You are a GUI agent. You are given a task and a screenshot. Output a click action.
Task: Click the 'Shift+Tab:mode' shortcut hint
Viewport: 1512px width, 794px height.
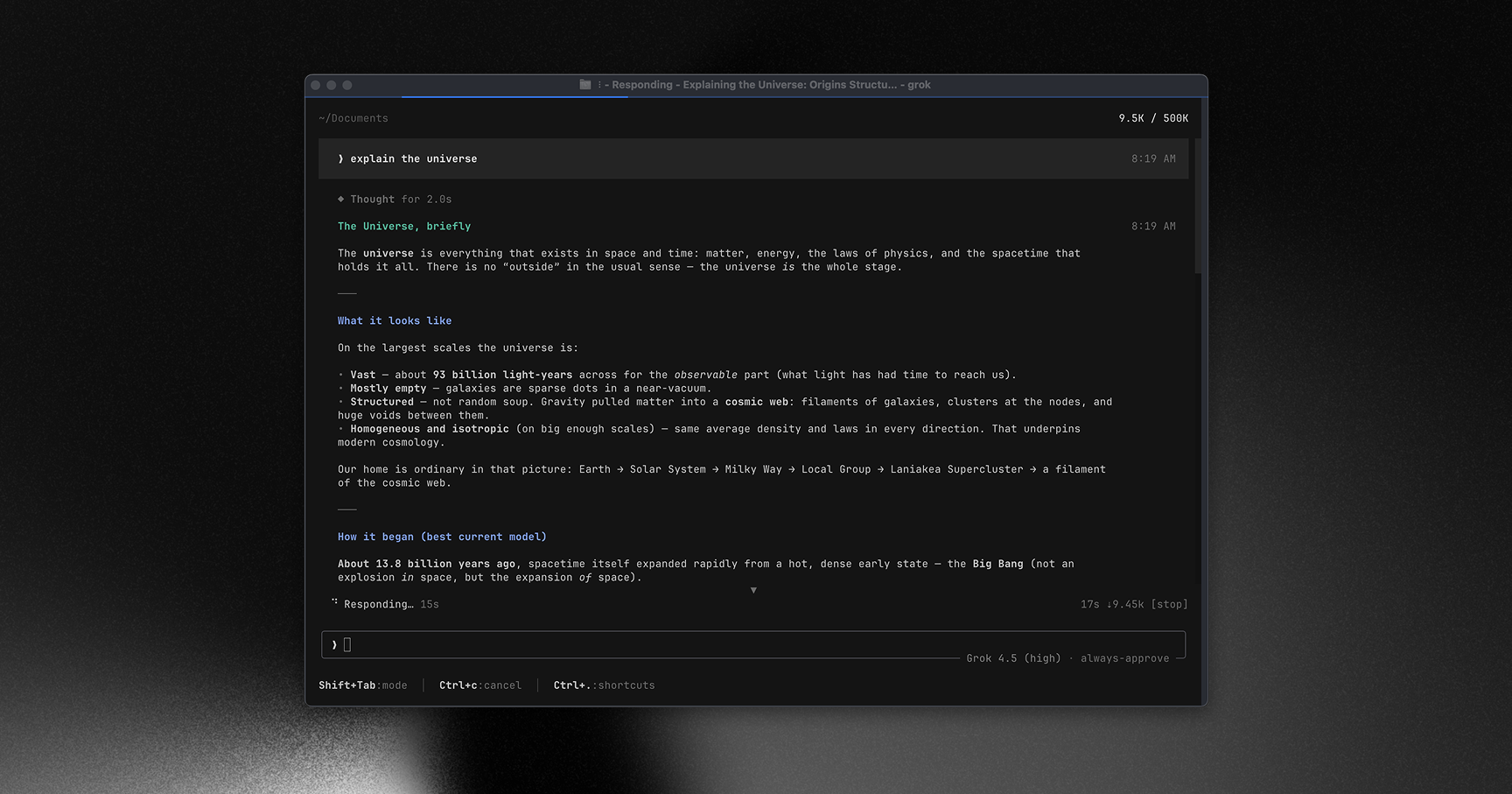[363, 685]
